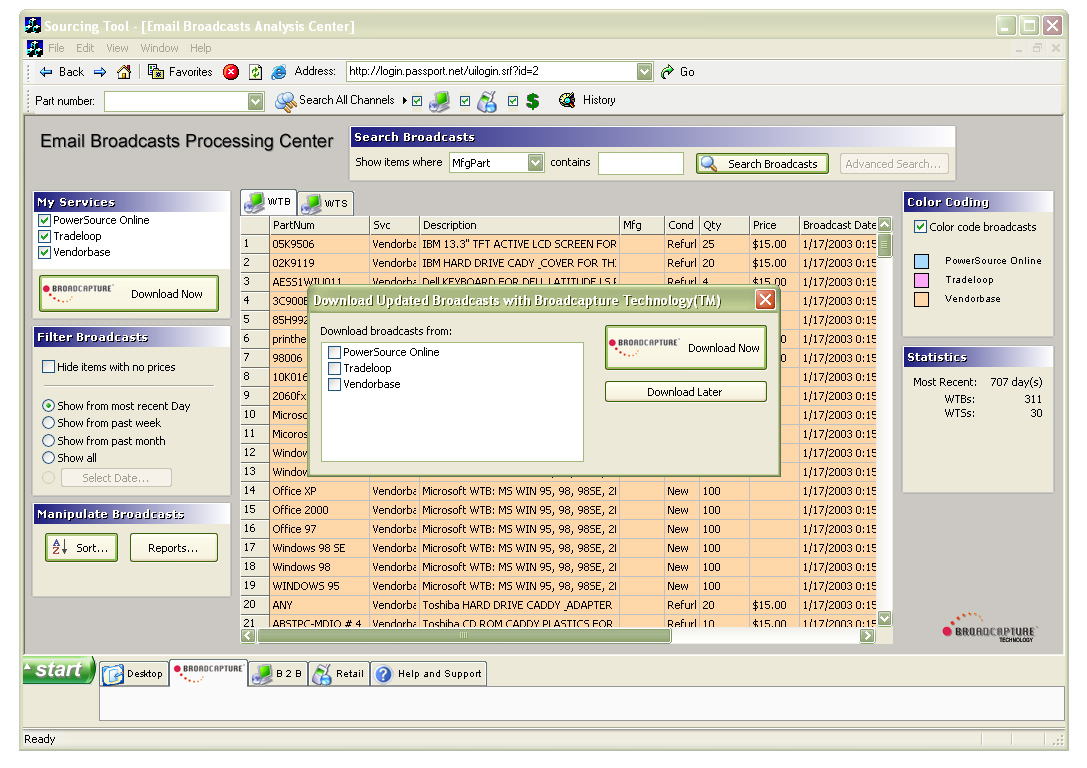
Task: Expand Search All Channels arrow
Action: point(404,101)
